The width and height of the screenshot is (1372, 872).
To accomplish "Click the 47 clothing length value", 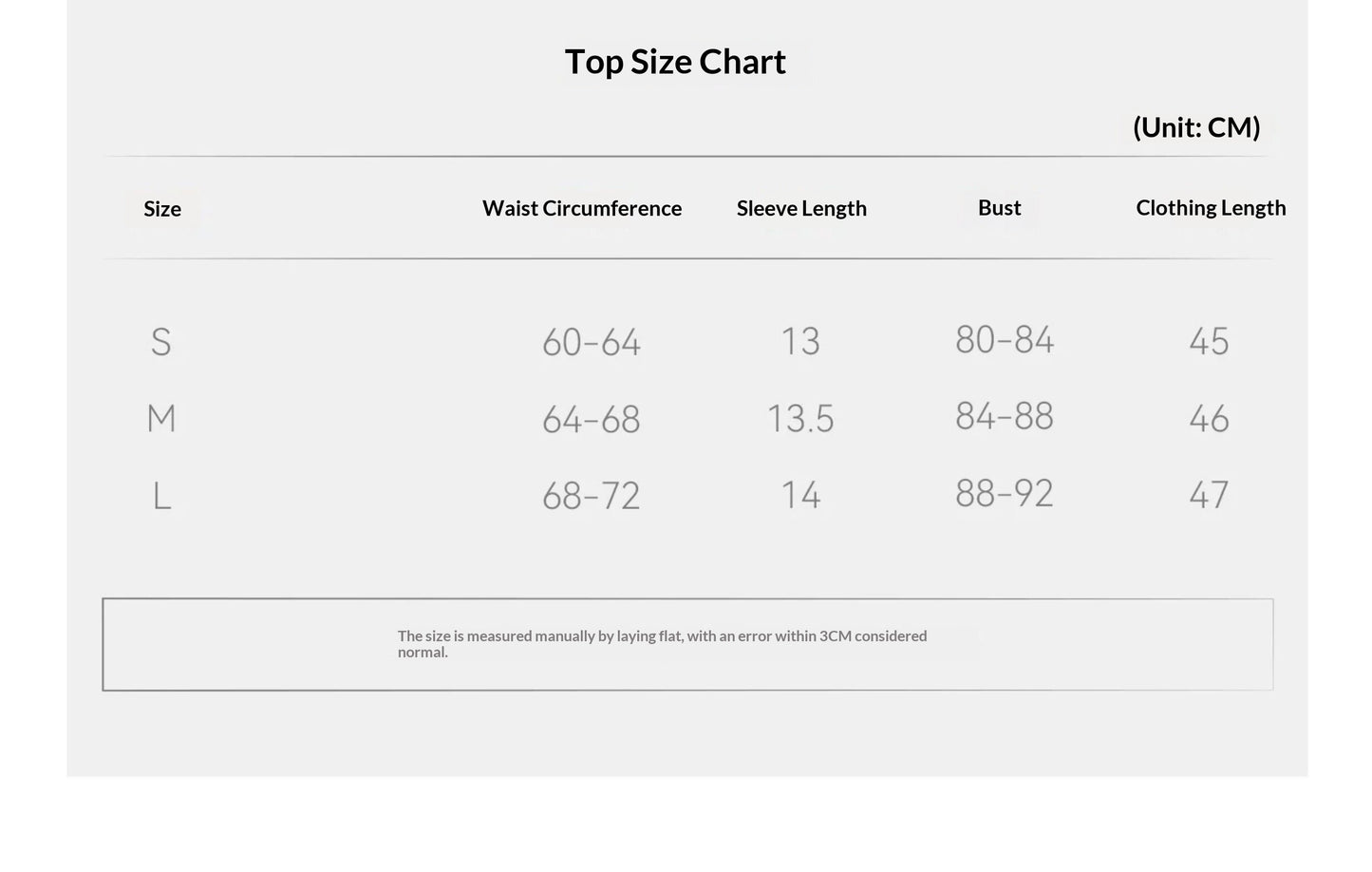I will click(1209, 495).
